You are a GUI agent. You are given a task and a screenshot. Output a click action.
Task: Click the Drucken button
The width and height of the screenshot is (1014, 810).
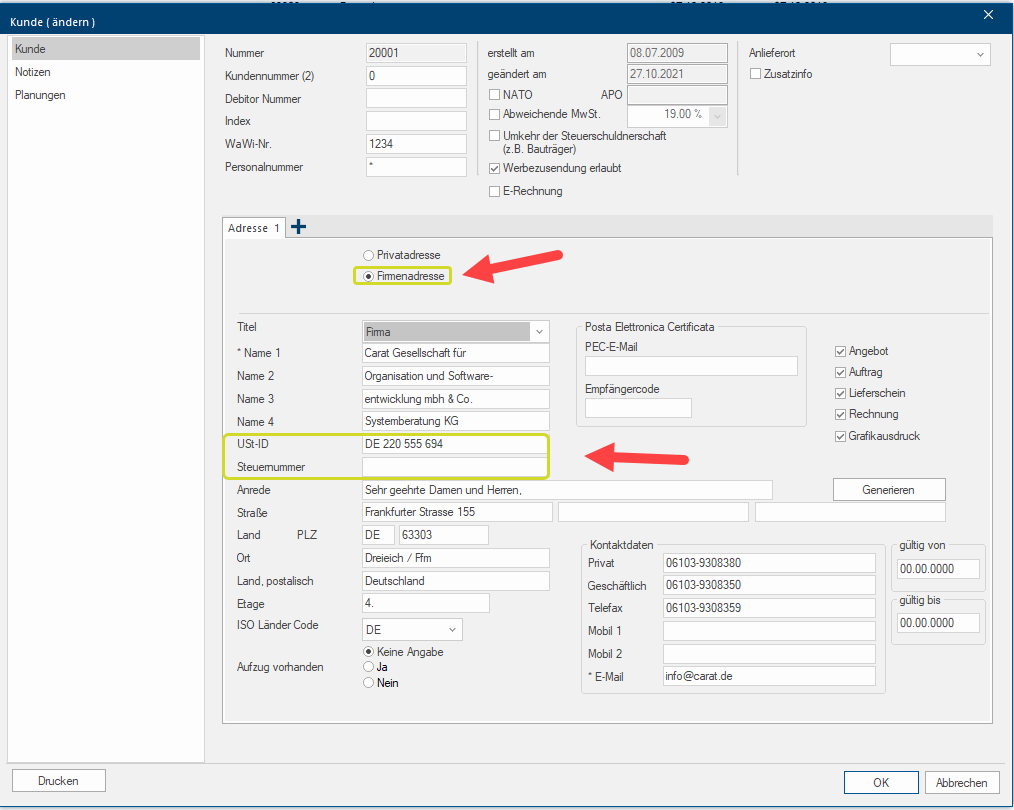click(x=58, y=781)
